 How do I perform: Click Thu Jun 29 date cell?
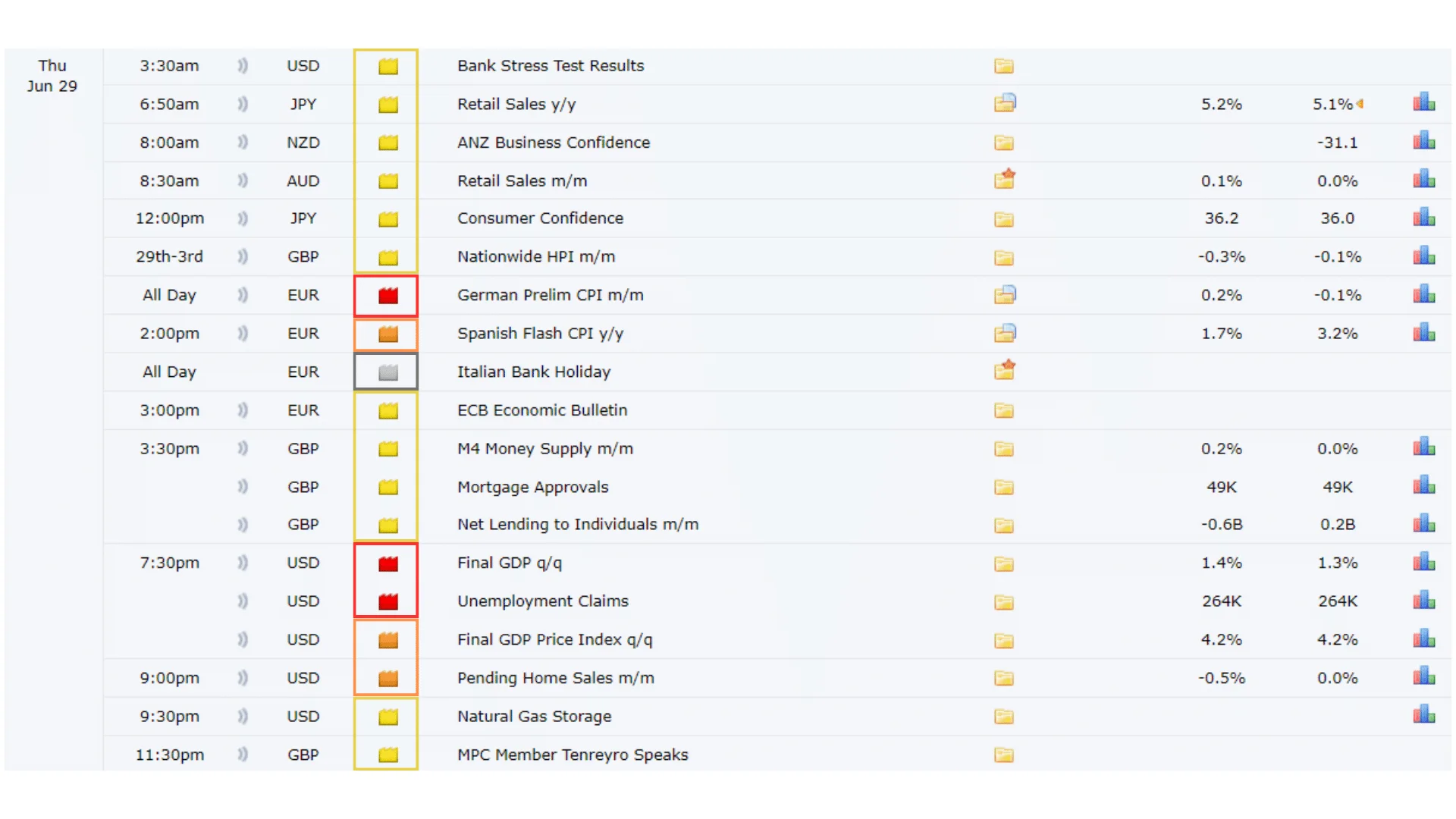(52, 76)
